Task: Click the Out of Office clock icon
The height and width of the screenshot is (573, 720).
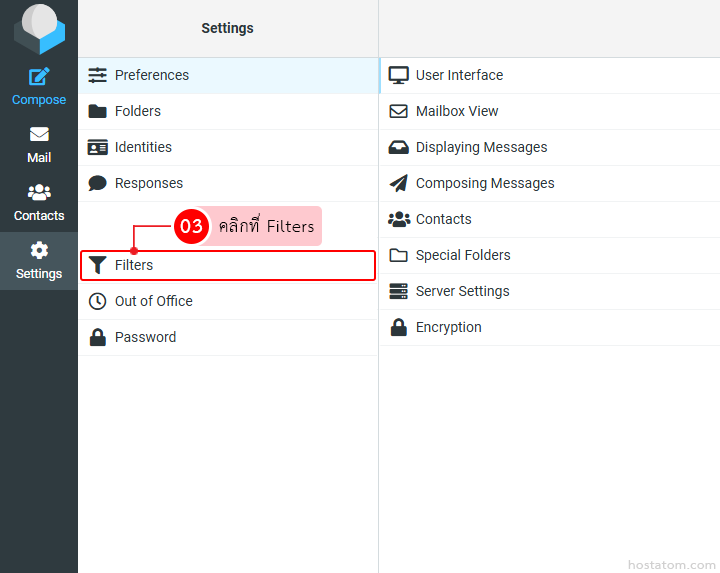Action: 97,301
